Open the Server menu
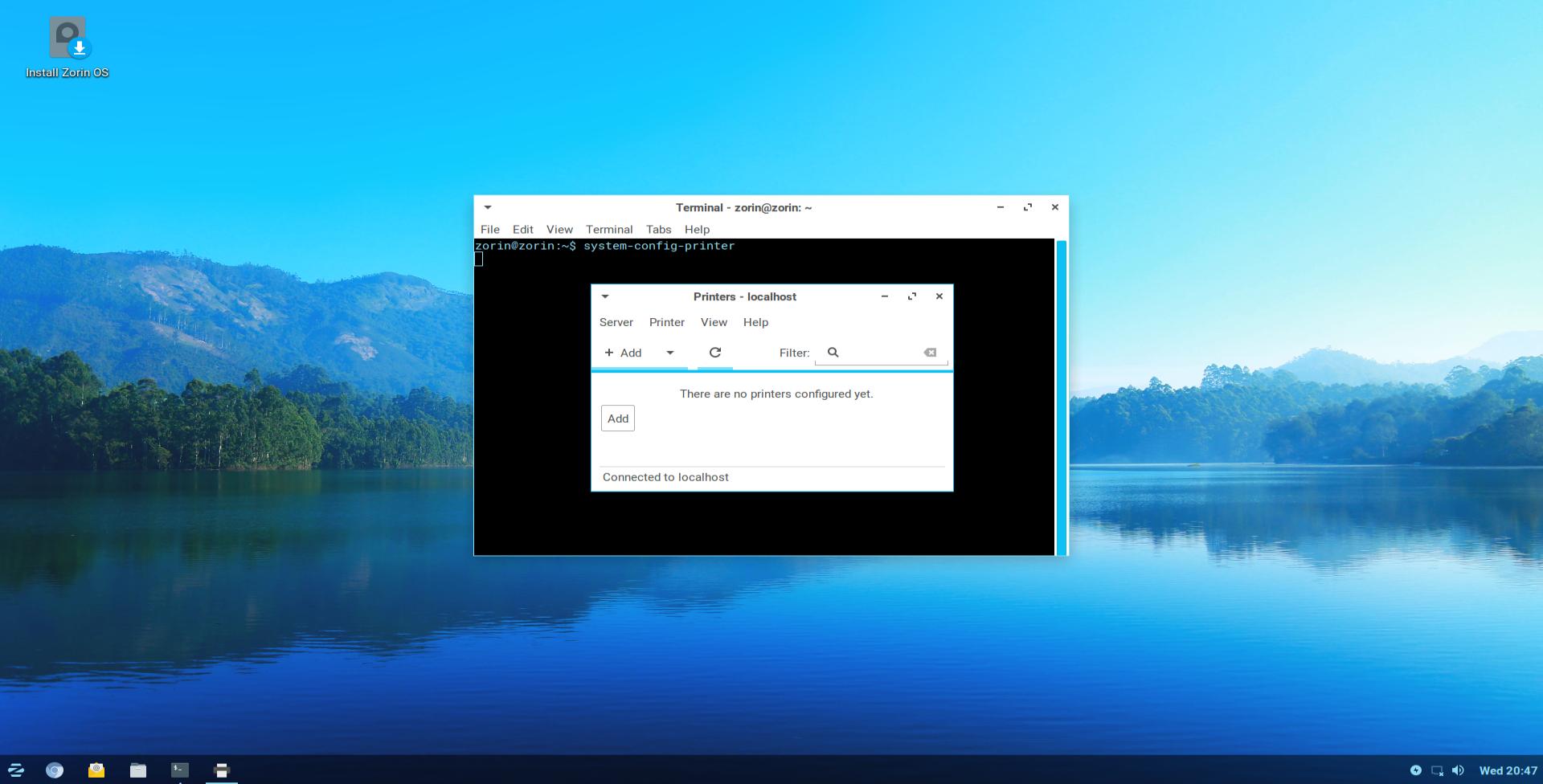 point(616,322)
